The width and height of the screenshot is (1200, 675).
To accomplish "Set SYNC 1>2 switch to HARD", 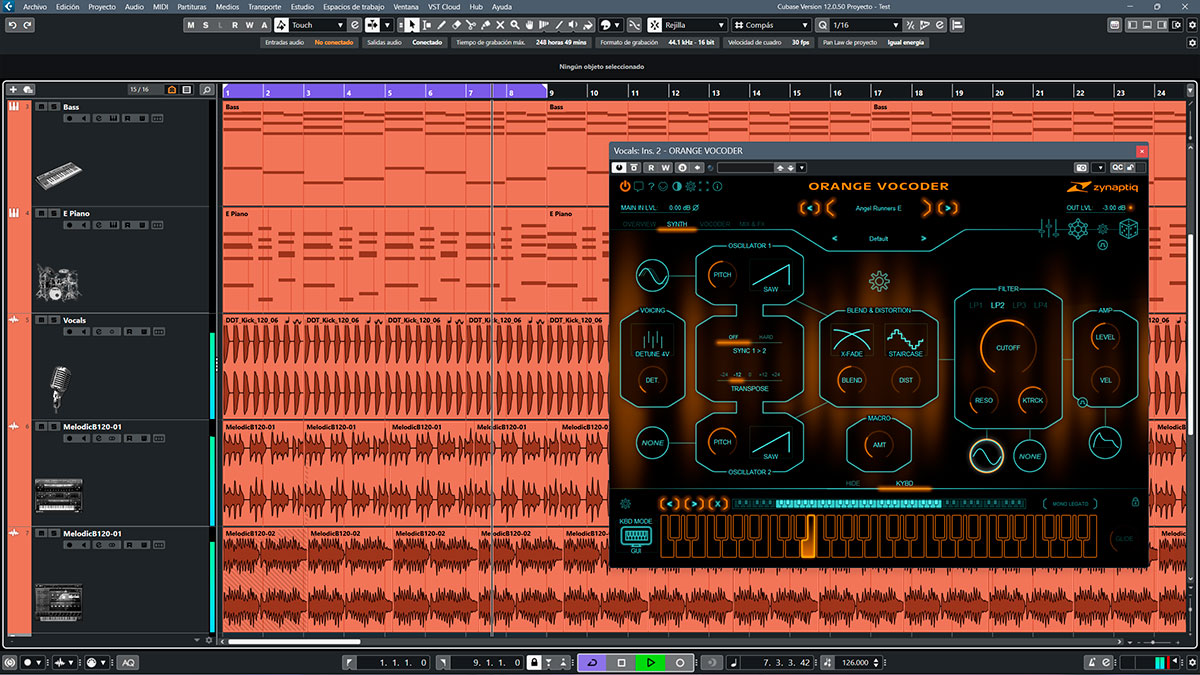I will click(x=766, y=337).
